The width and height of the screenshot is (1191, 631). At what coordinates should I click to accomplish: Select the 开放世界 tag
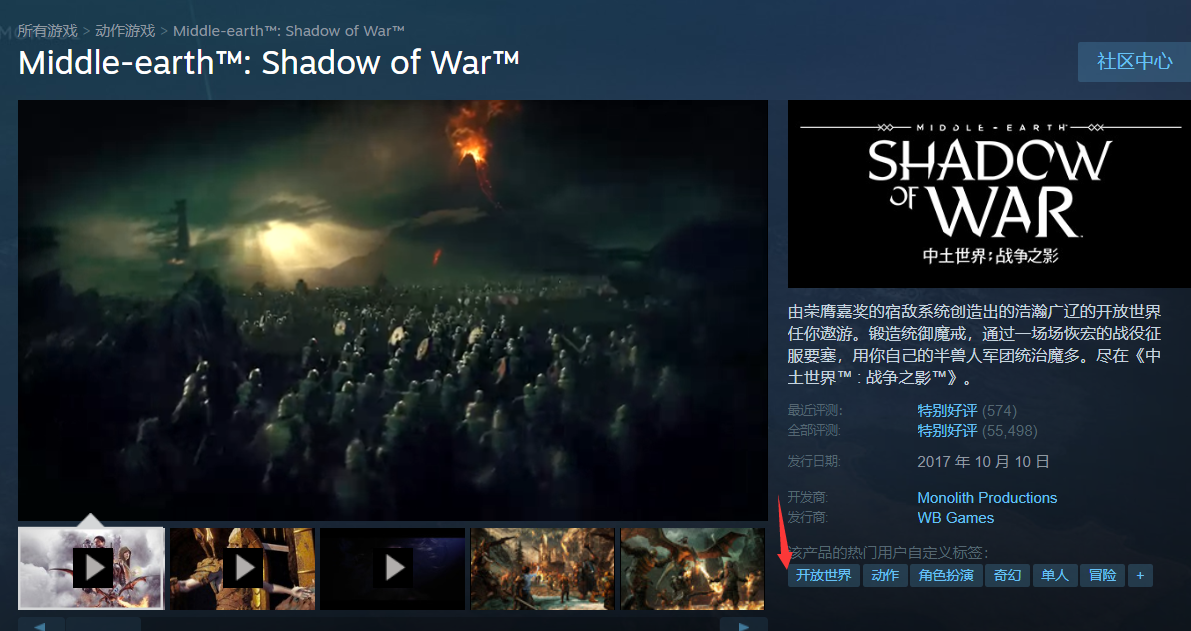(x=823, y=576)
